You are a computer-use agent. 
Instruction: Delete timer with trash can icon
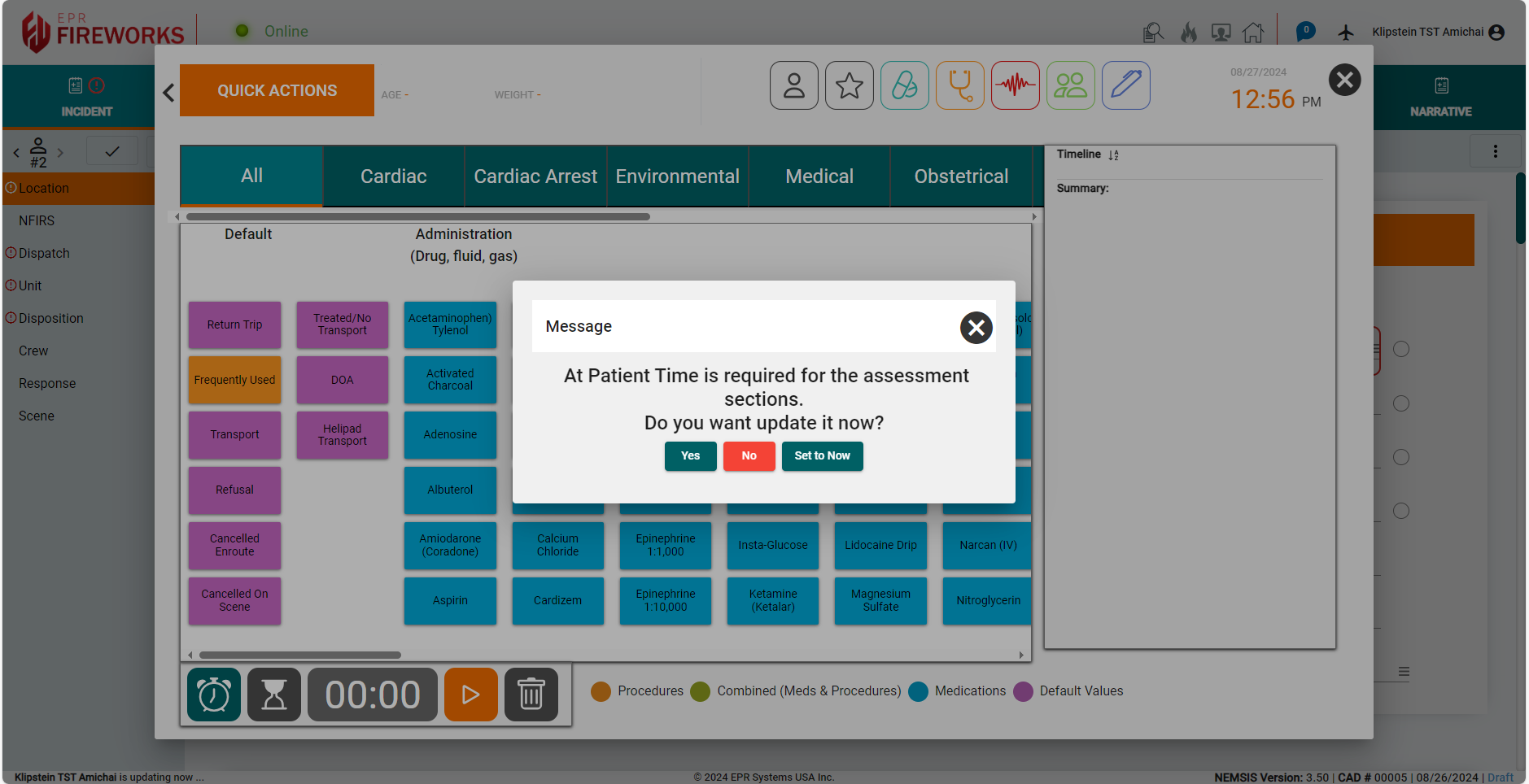(x=531, y=695)
